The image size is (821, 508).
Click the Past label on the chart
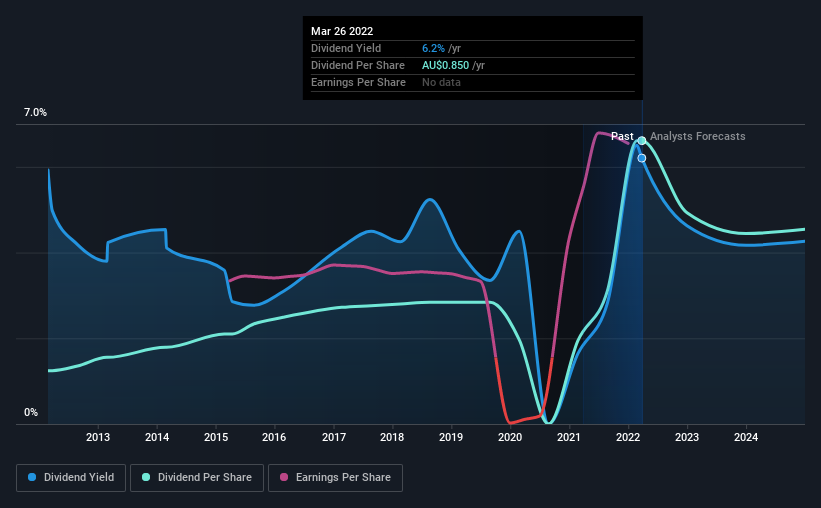[x=622, y=136]
